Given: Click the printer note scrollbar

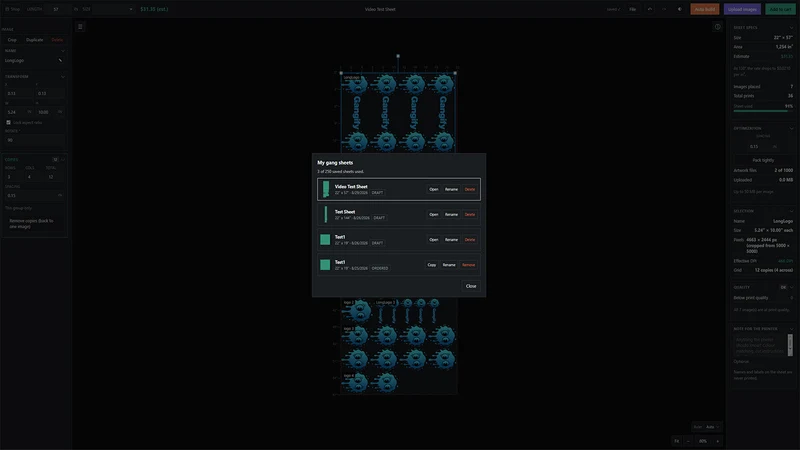Looking at the screenshot, I should (790, 345).
